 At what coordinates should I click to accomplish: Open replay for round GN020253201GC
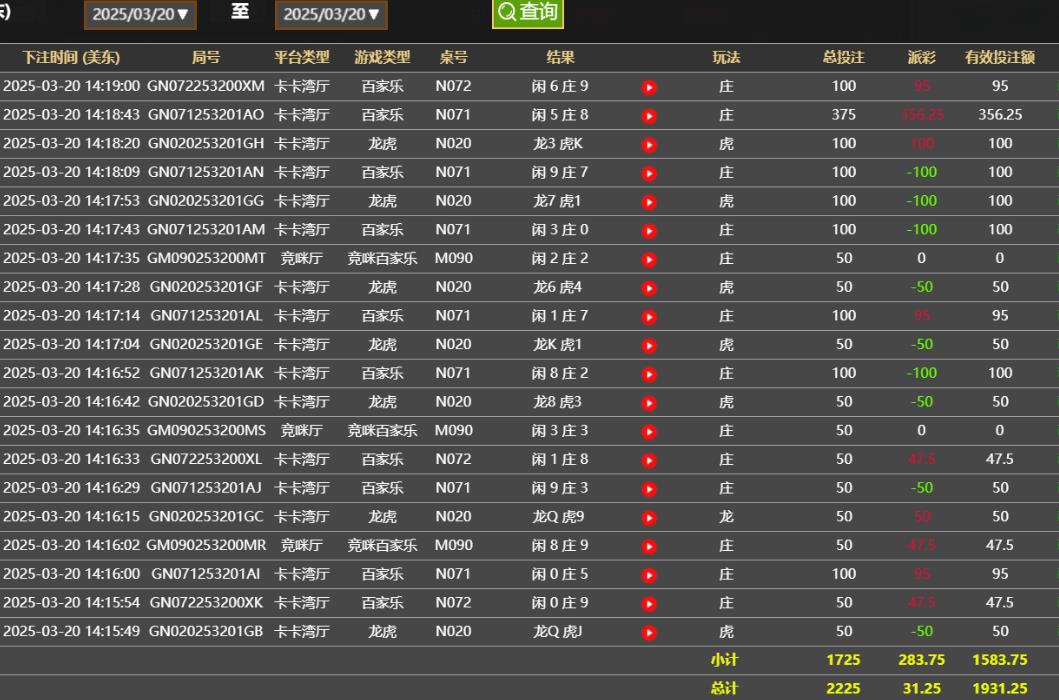[649, 518]
